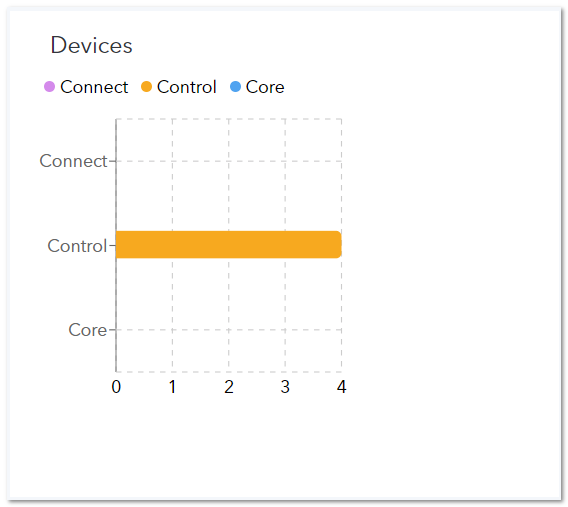Click the Core y-axis label

(88, 330)
